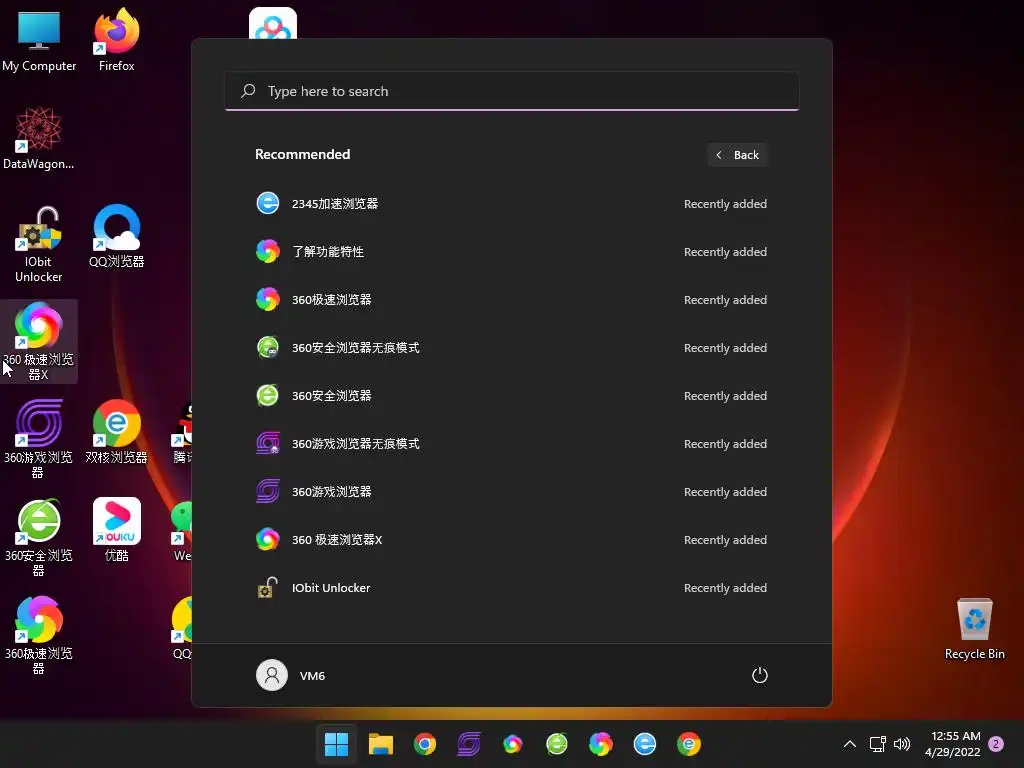The image size is (1024, 768).
Task: Launch 360极速浏览器 from the Recommended list
Action: click(x=511, y=300)
